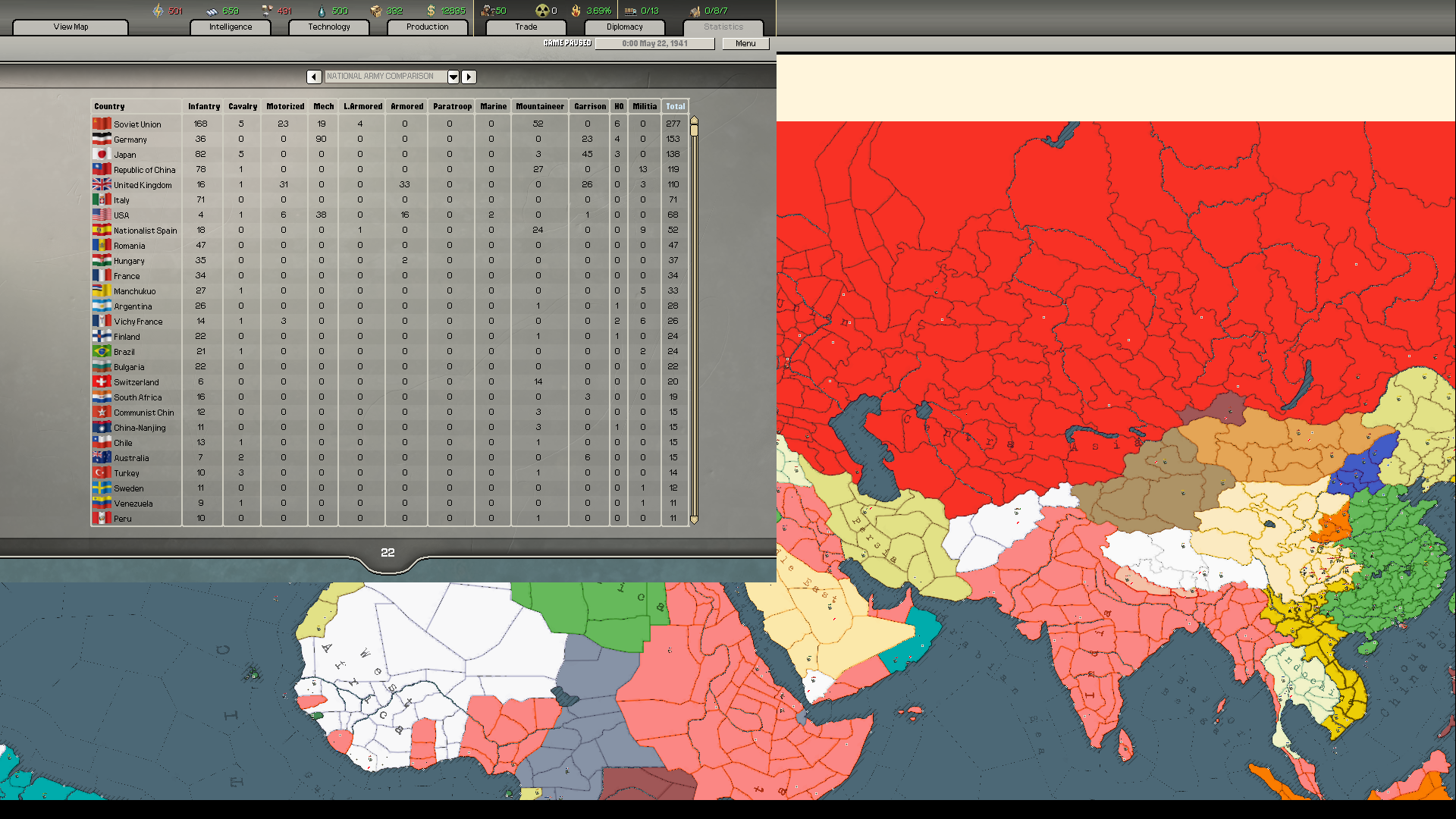1456x819 pixels.
Task: Click the oil droplet resource icon
Action: [321, 10]
